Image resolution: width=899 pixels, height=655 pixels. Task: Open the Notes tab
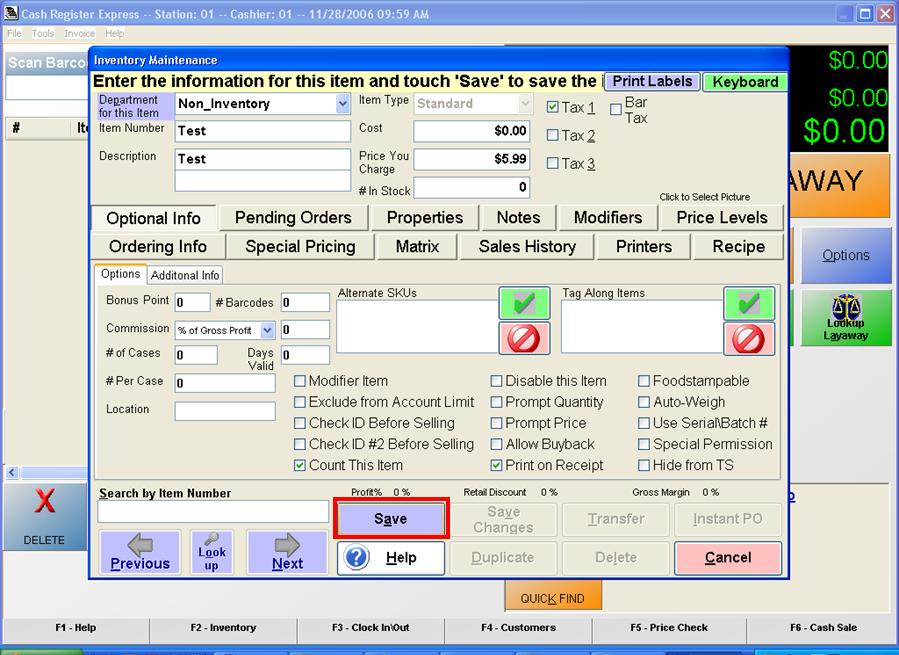click(x=518, y=217)
